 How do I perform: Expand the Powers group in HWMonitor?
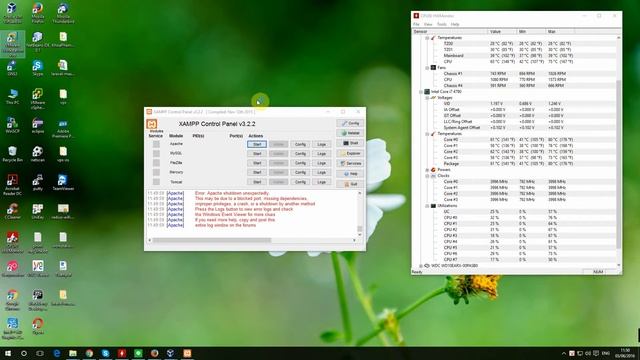[x=427, y=170]
